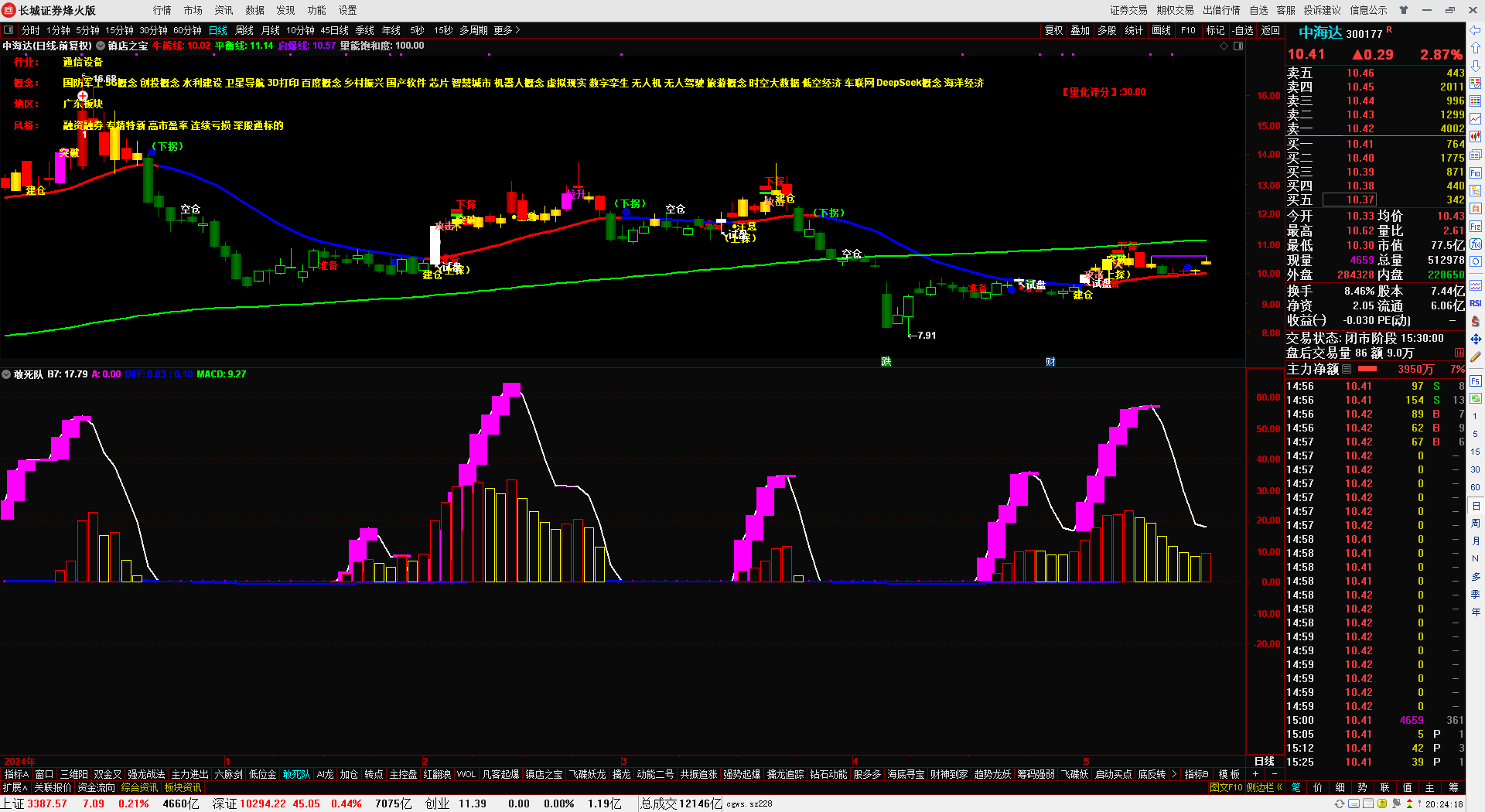Click the sync icon in the status bar
The width and height of the screenshot is (1485, 812).
(x=1340, y=803)
